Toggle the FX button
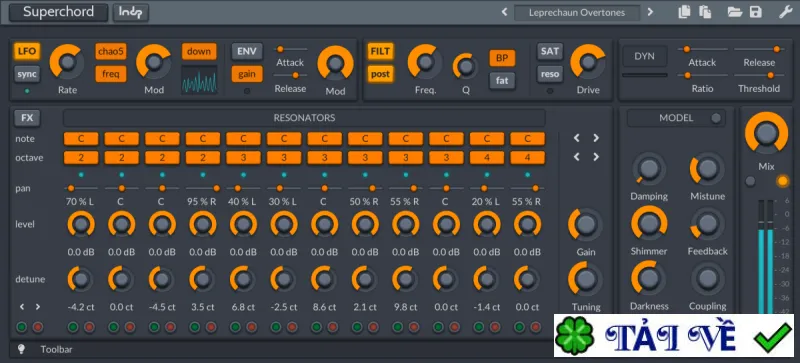Viewport: 800px width, 363px height. 27,118
